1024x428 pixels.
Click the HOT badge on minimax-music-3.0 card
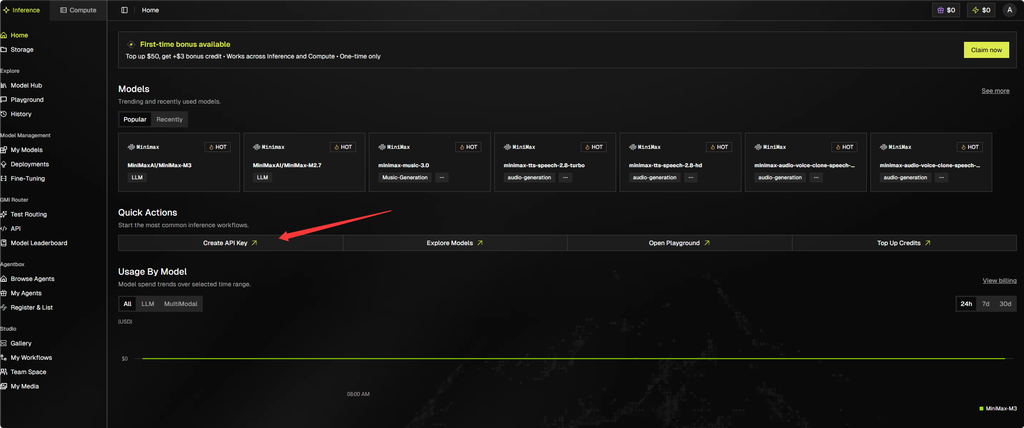468,148
